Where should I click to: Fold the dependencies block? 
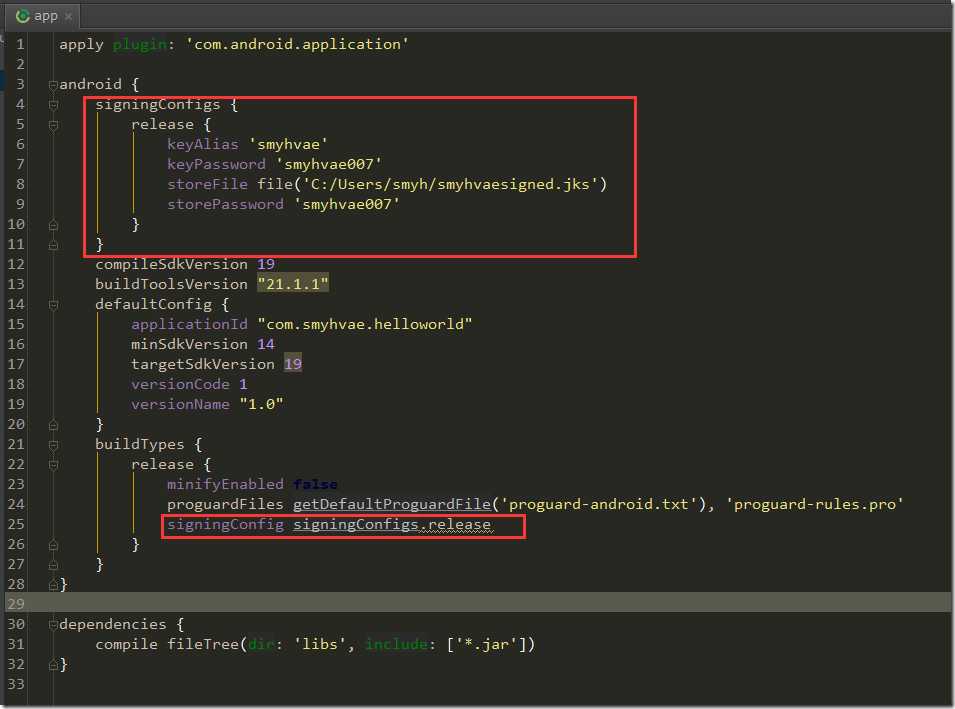[x=54, y=624]
